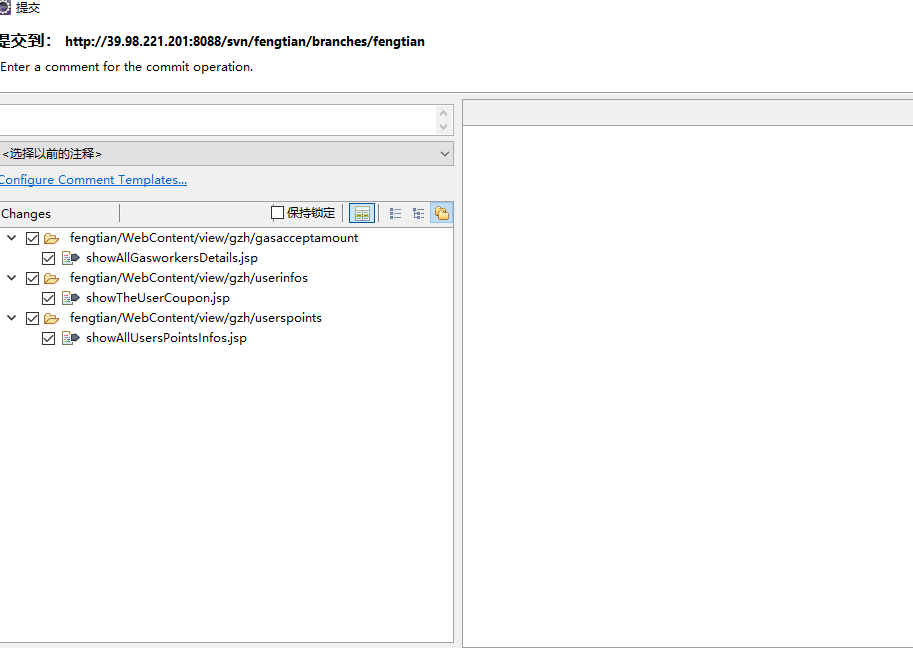Enable the 保持锁定 keep locks checkbox

(x=278, y=213)
